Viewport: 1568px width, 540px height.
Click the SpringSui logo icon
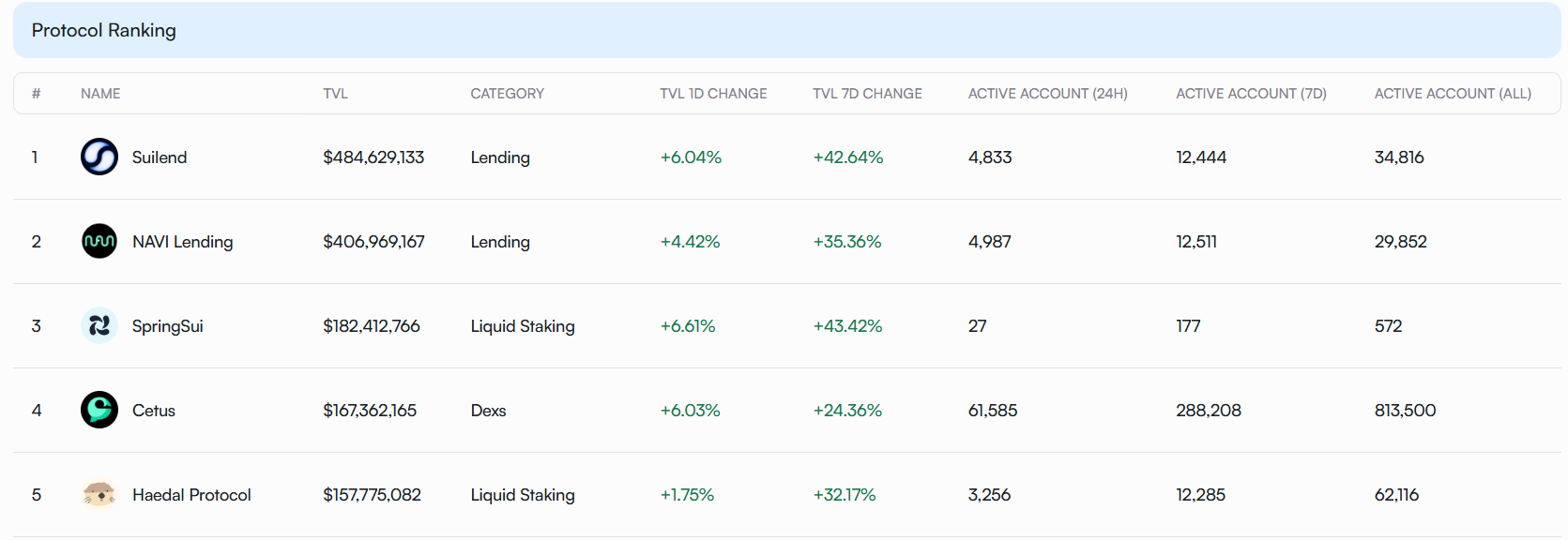click(x=99, y=325)
